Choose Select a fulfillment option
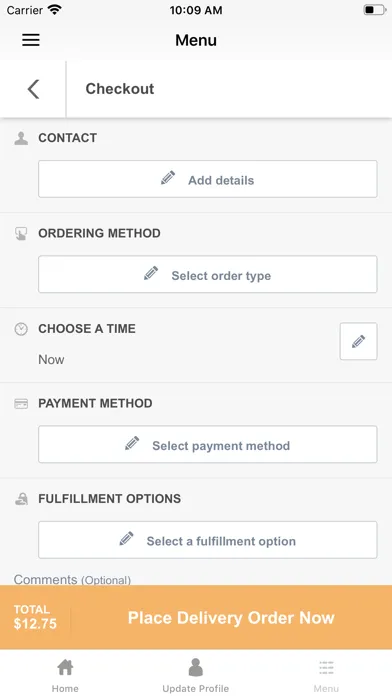The height and width of the screenshot is (696, 392). pyautogui.click(x=208, y=540)
